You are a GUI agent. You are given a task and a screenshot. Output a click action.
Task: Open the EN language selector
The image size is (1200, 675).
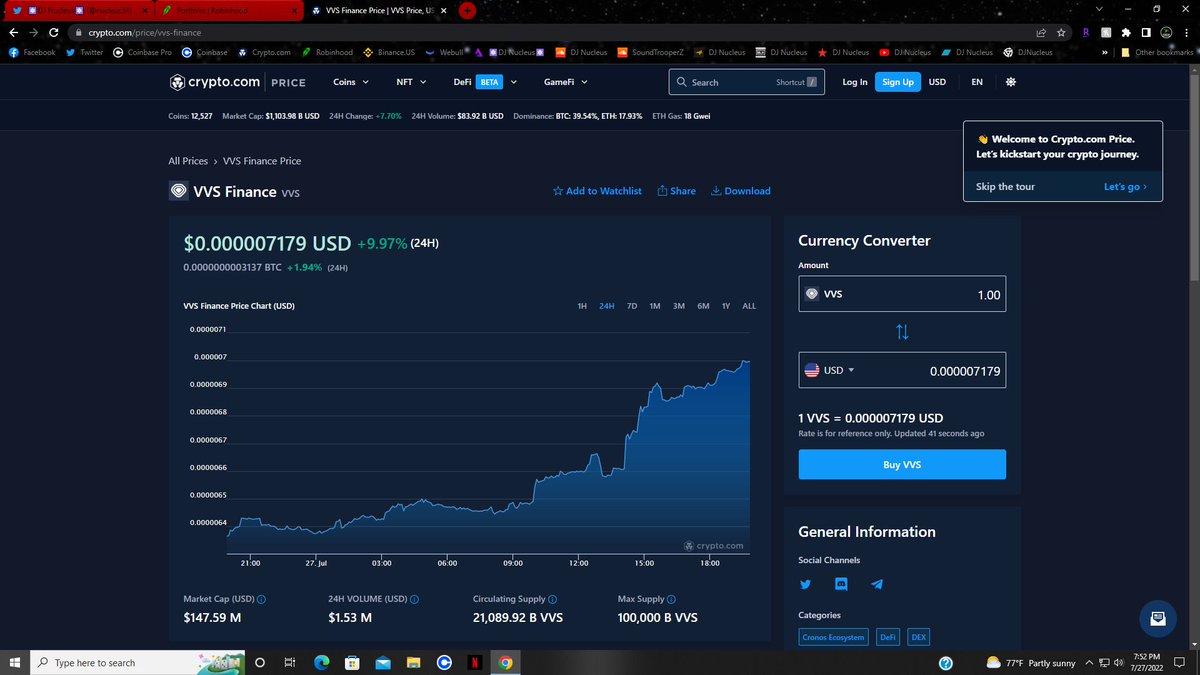click(977, 82)
